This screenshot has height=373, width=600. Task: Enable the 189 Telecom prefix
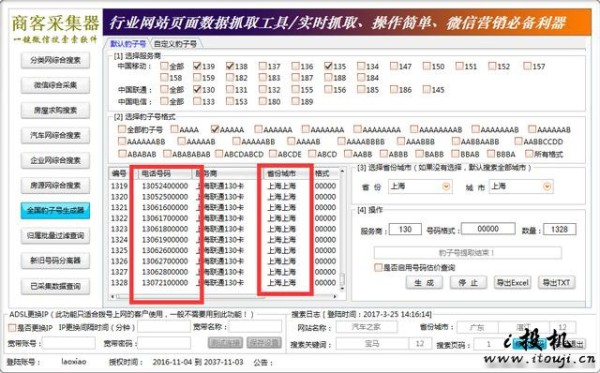coord(295,101)
